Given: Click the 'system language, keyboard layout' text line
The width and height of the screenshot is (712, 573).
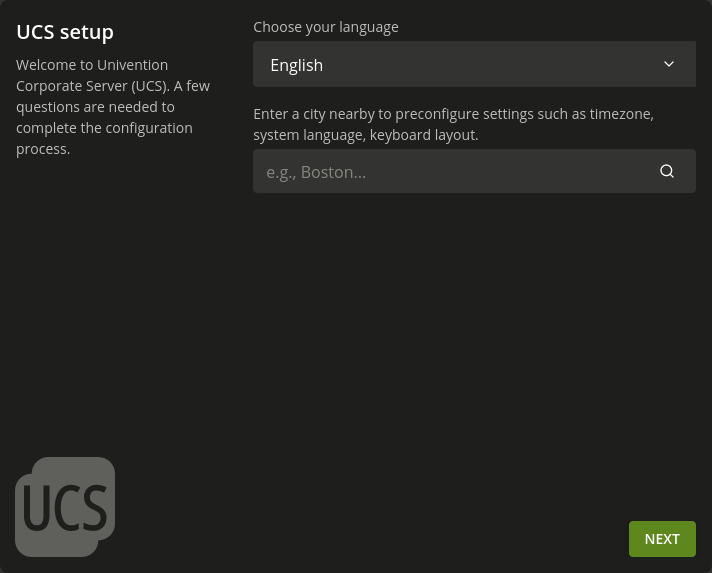Looking at the screenshot, I should point(365,135).
